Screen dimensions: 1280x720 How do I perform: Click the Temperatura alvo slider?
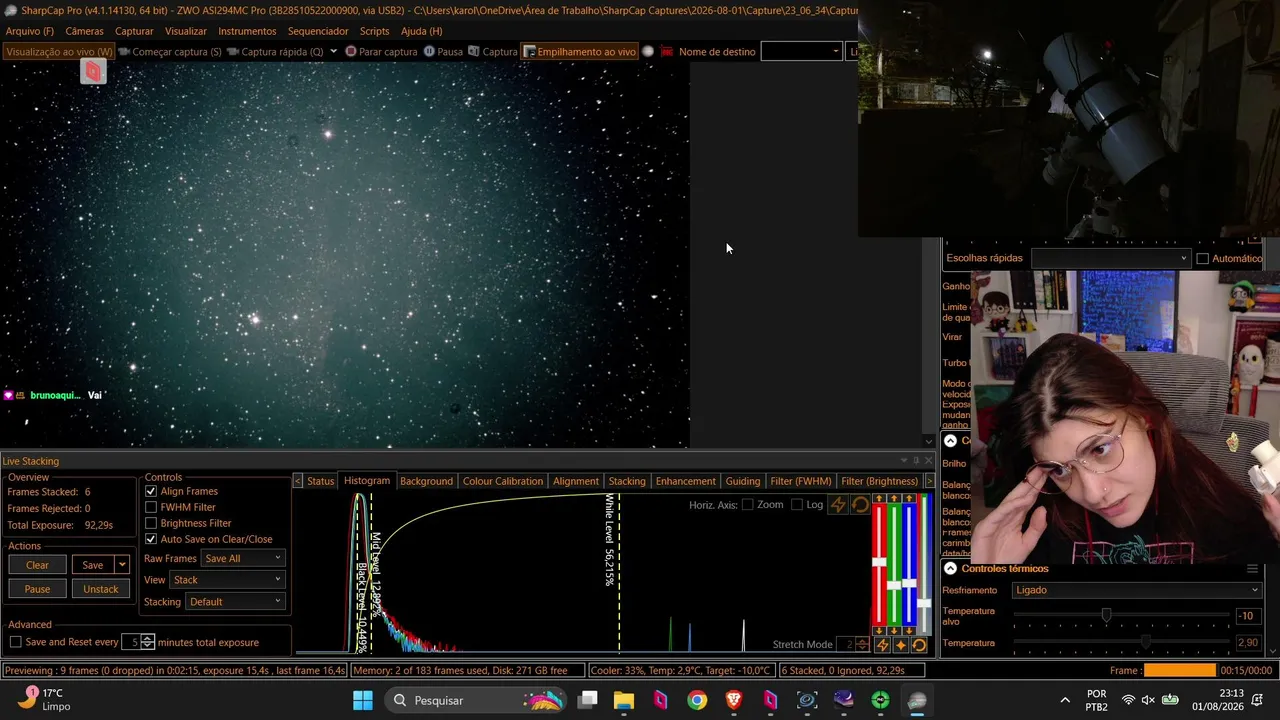(1121, 615)
